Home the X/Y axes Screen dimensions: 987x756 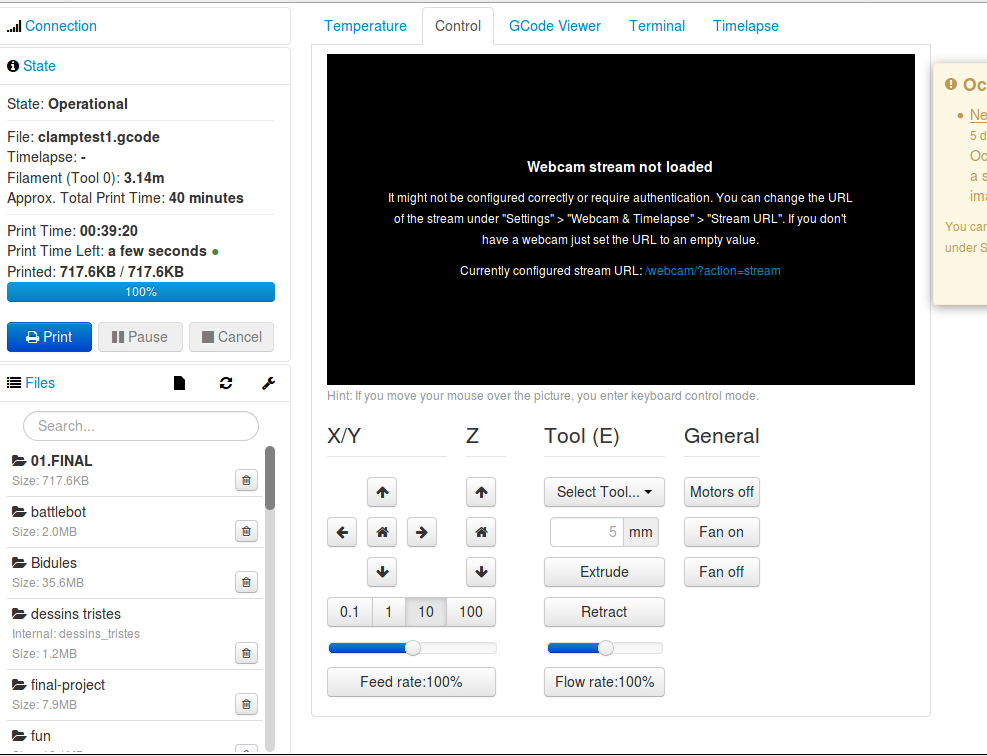coord(382,533)
